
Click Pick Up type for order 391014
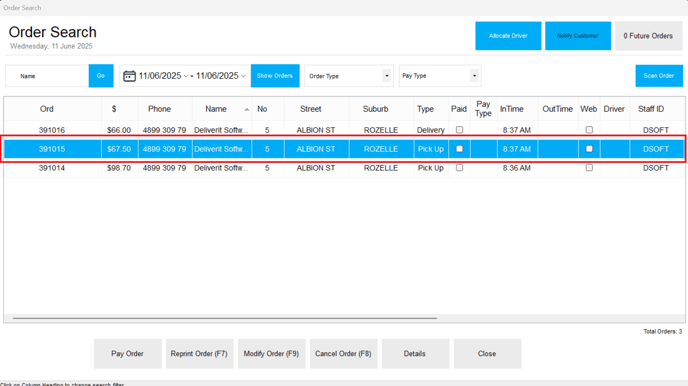[430, 168]
